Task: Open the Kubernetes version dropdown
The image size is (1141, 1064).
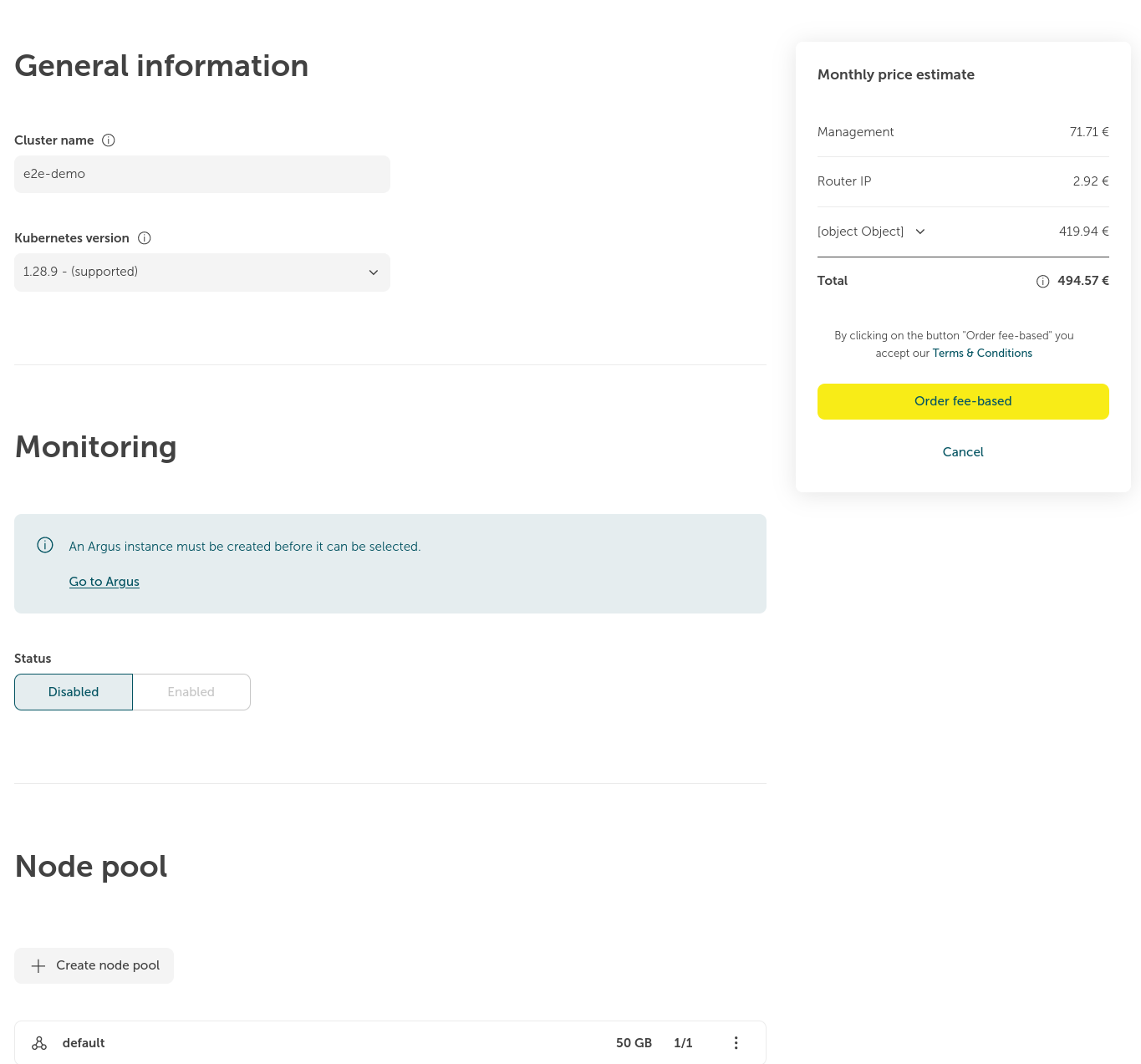Action: coord(201,272)
